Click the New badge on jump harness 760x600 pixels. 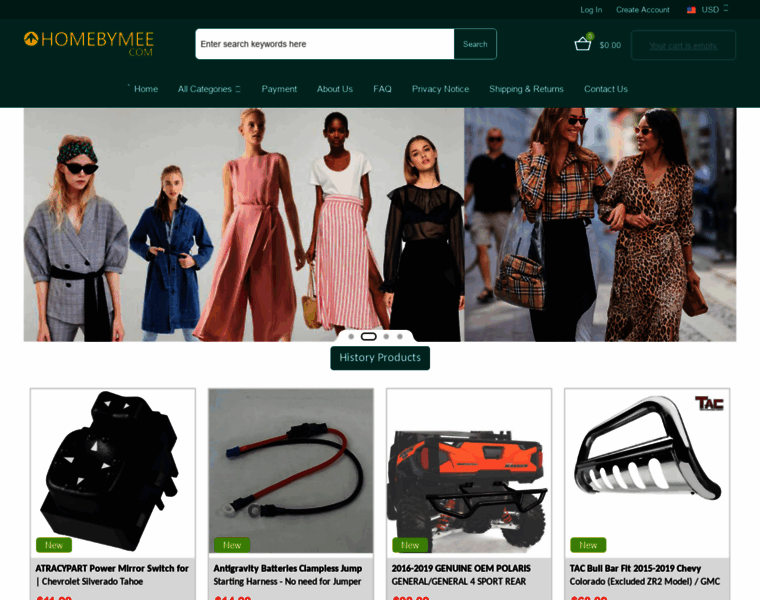(x=232, y=545)
